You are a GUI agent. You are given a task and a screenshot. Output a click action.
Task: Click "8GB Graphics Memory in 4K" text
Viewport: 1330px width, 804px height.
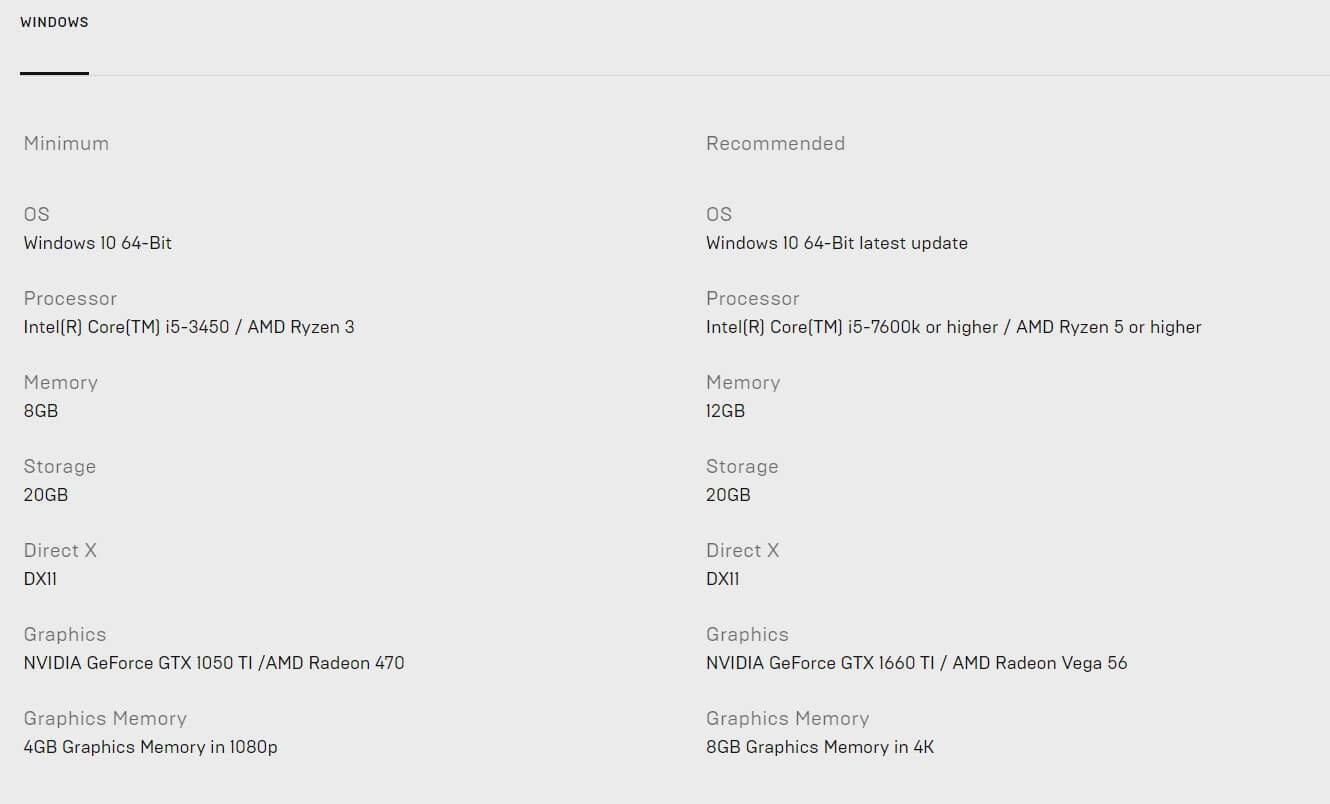[820, 747]
